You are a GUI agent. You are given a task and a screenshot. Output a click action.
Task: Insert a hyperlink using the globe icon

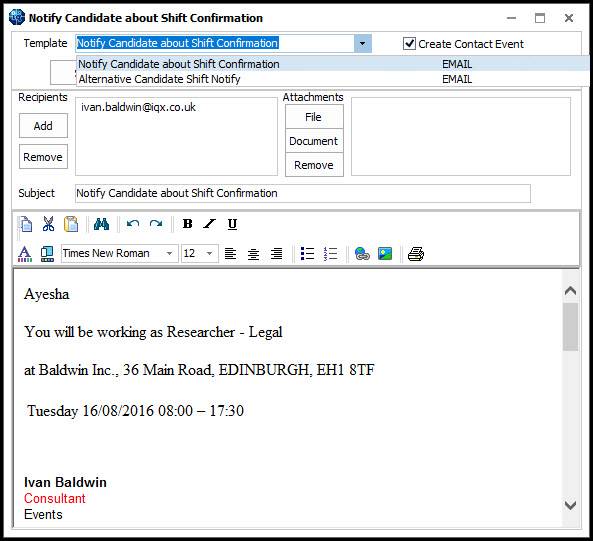tap(362, 254)
